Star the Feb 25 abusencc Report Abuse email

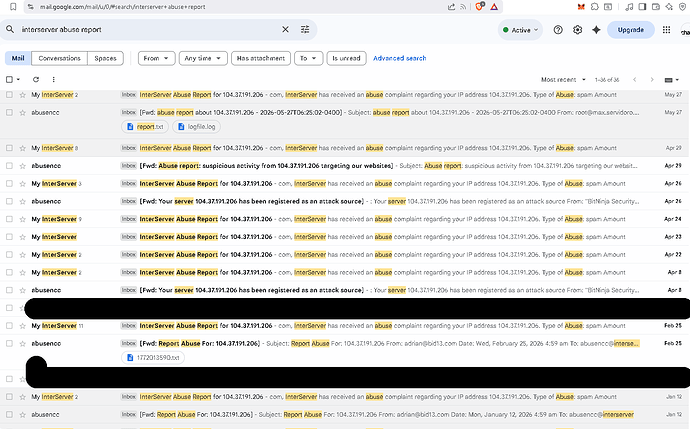[22, 344]
